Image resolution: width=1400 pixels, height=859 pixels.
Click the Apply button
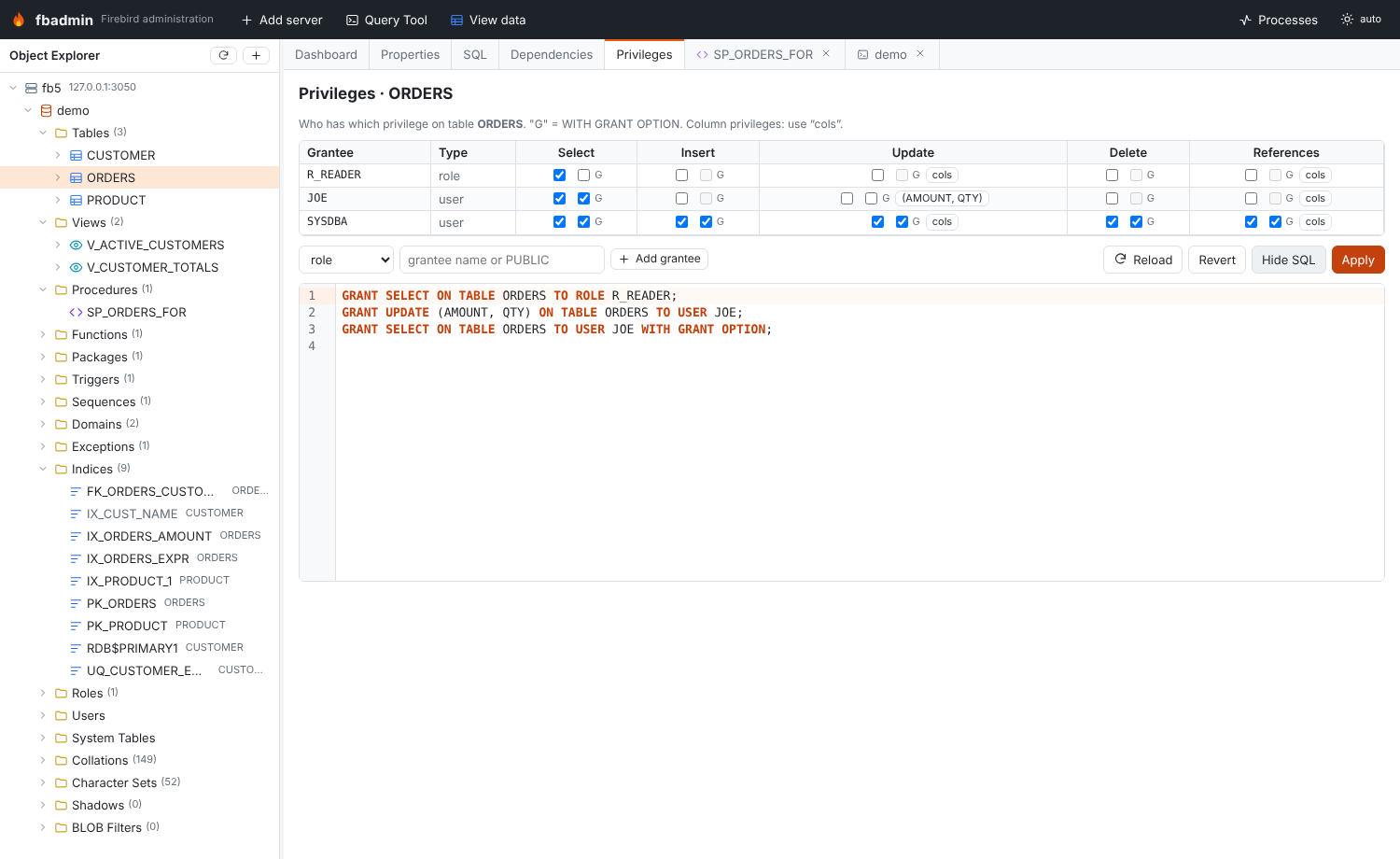[x=1358, y=260]
